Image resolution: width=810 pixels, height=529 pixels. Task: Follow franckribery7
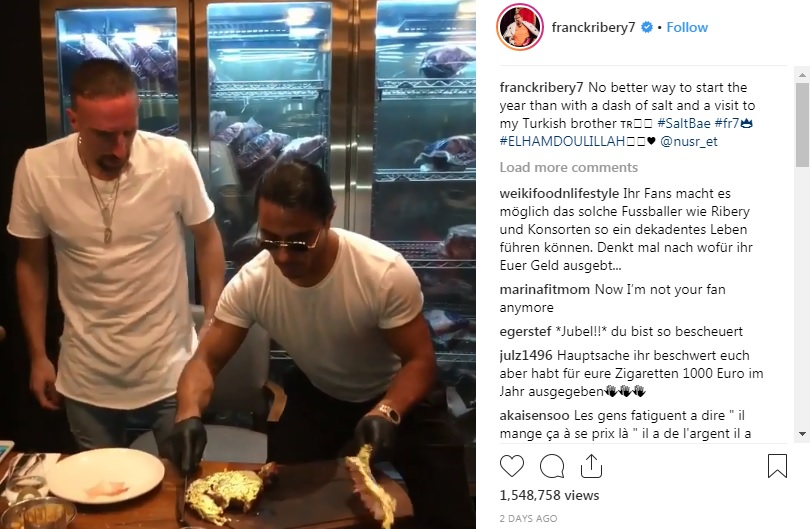click(x=687, y=27)
